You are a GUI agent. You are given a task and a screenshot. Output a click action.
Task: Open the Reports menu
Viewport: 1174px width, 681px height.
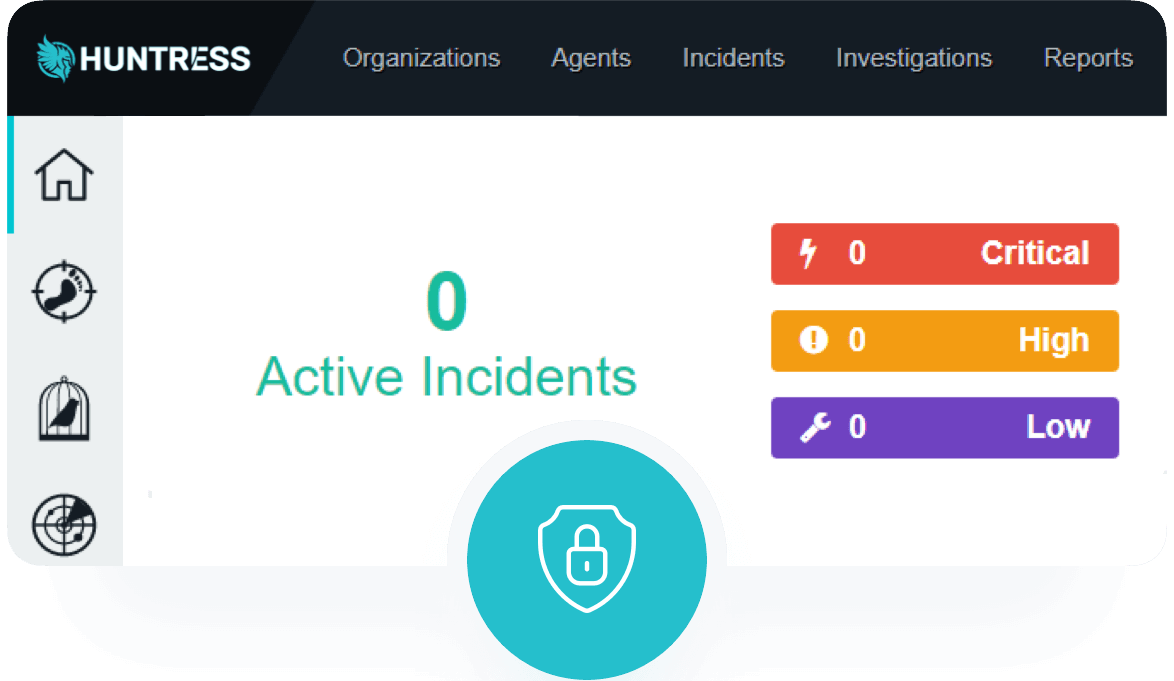(1089, 58)
